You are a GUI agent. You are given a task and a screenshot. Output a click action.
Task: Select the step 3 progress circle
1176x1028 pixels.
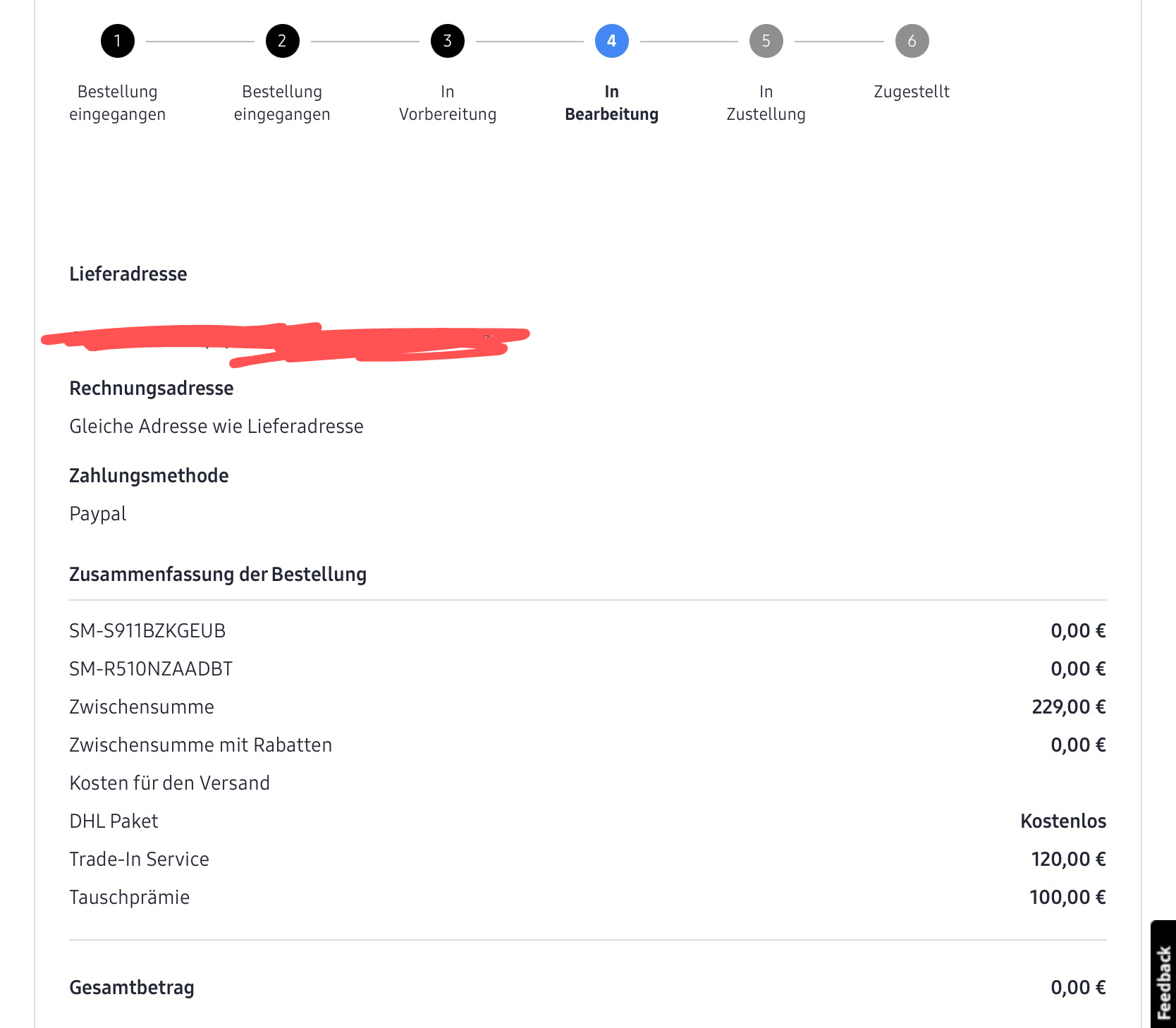click(447, 41)
